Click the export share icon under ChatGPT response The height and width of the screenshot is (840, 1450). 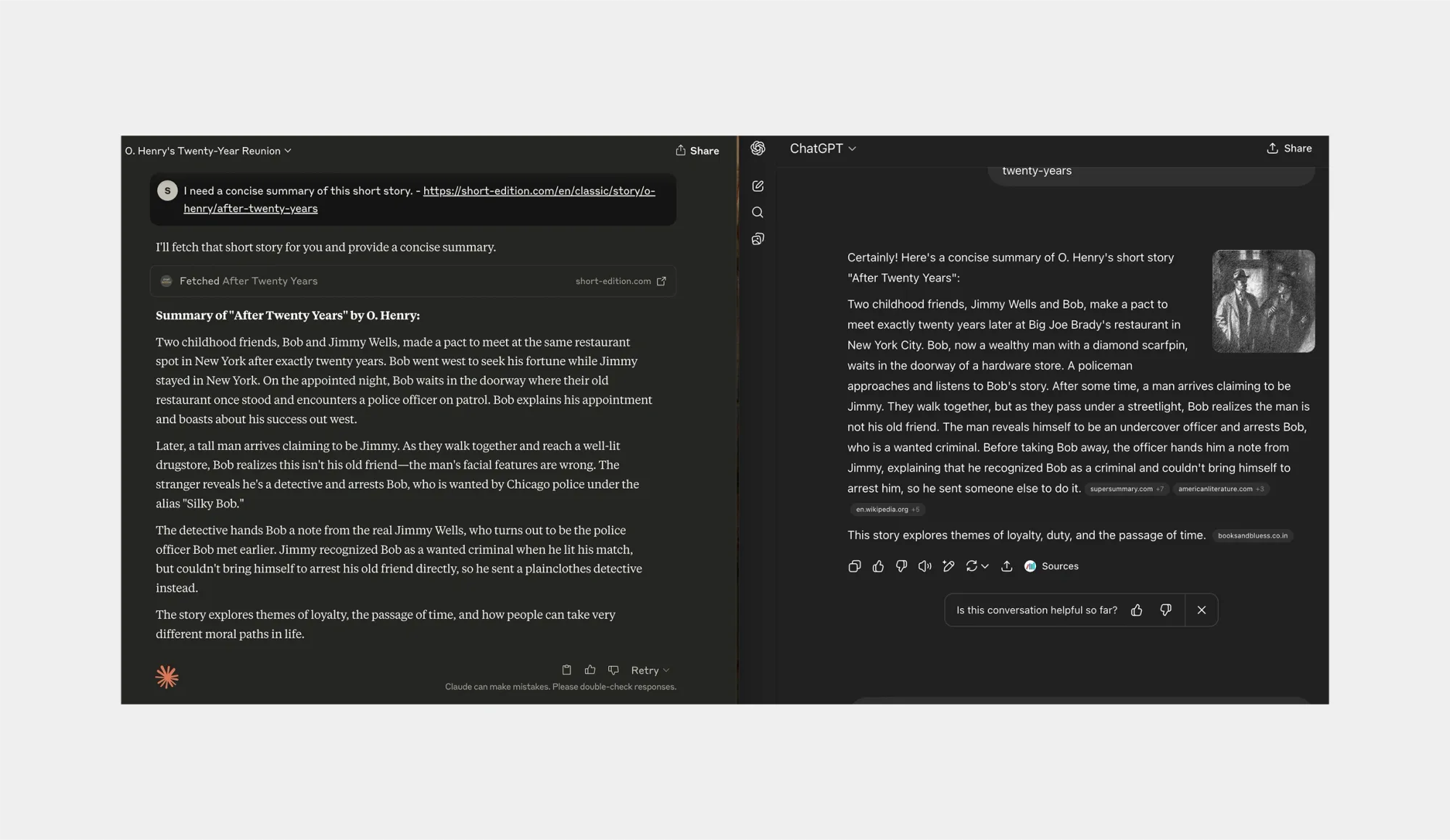coord(1006,567)
